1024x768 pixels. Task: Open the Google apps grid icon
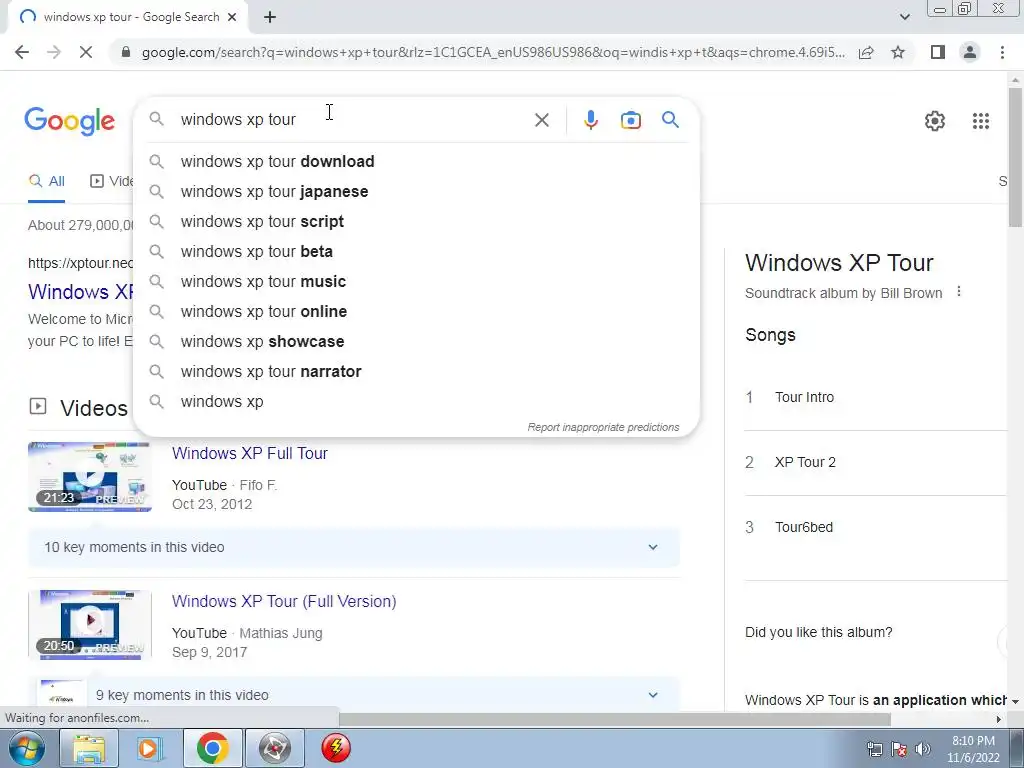(980, 121)
